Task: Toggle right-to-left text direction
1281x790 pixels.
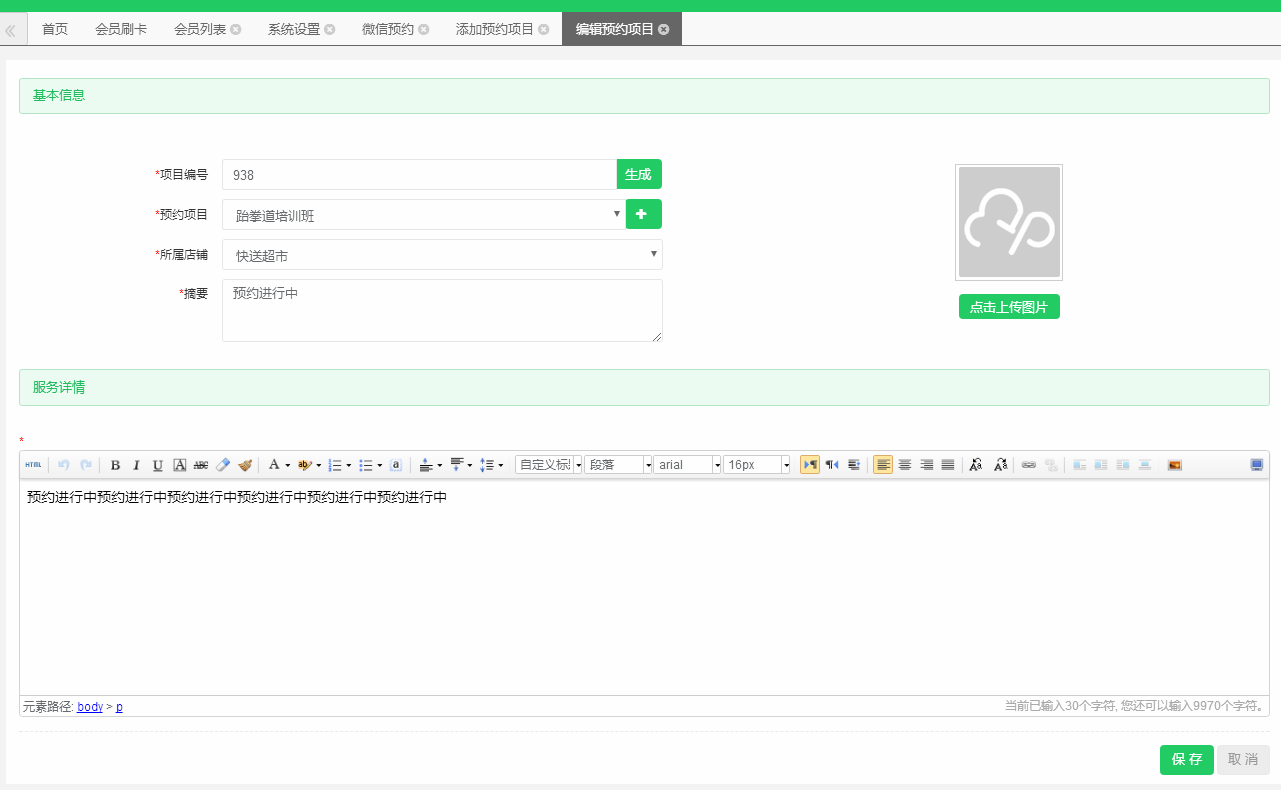Action: tap(832, 465)
